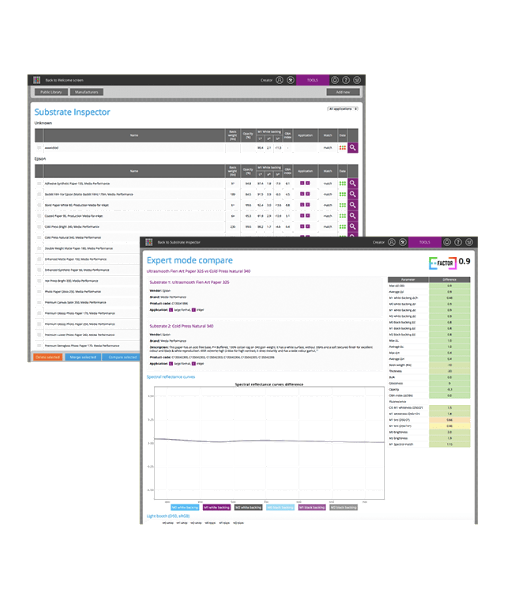The image size is (505, 600).
Task: Open magnifier for the Unknown section substrate row
Action: (x=353, y=148)
